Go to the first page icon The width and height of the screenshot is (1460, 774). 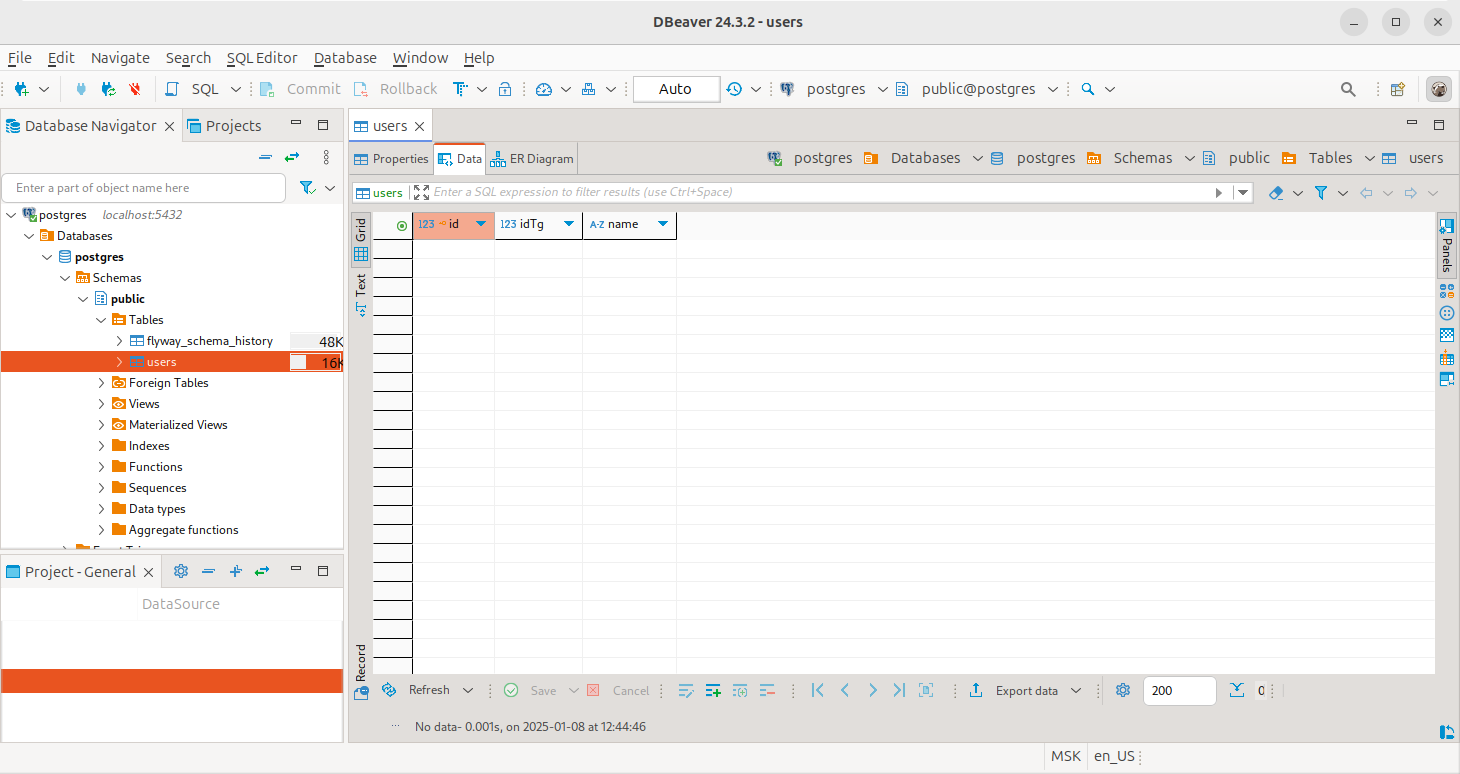(x=818, y=690)
